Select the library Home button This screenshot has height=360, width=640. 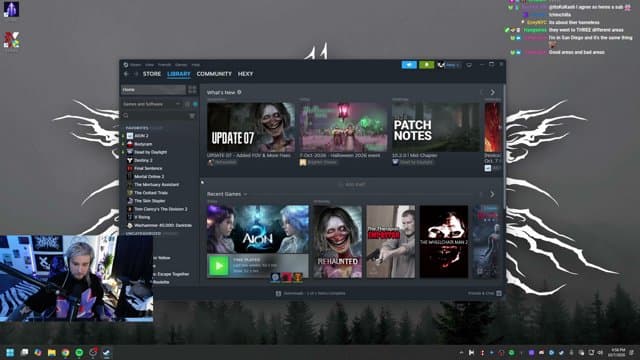click(153, 90)
